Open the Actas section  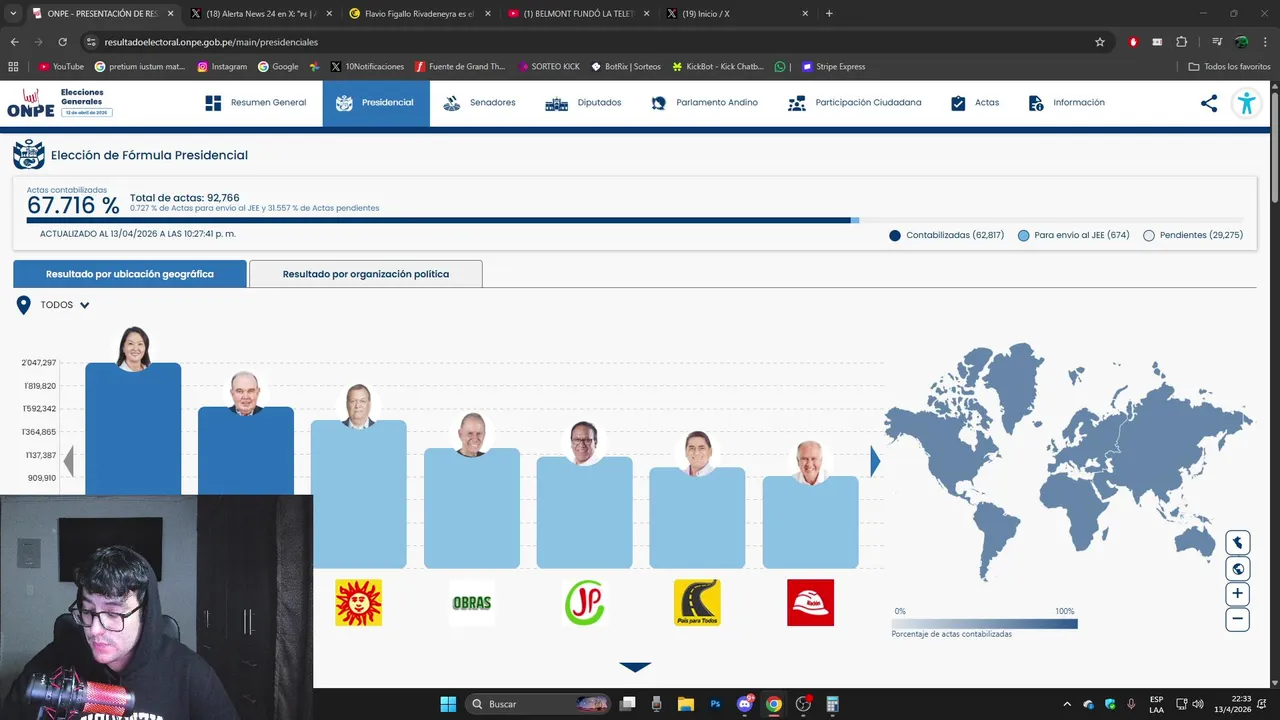[974, 103]
